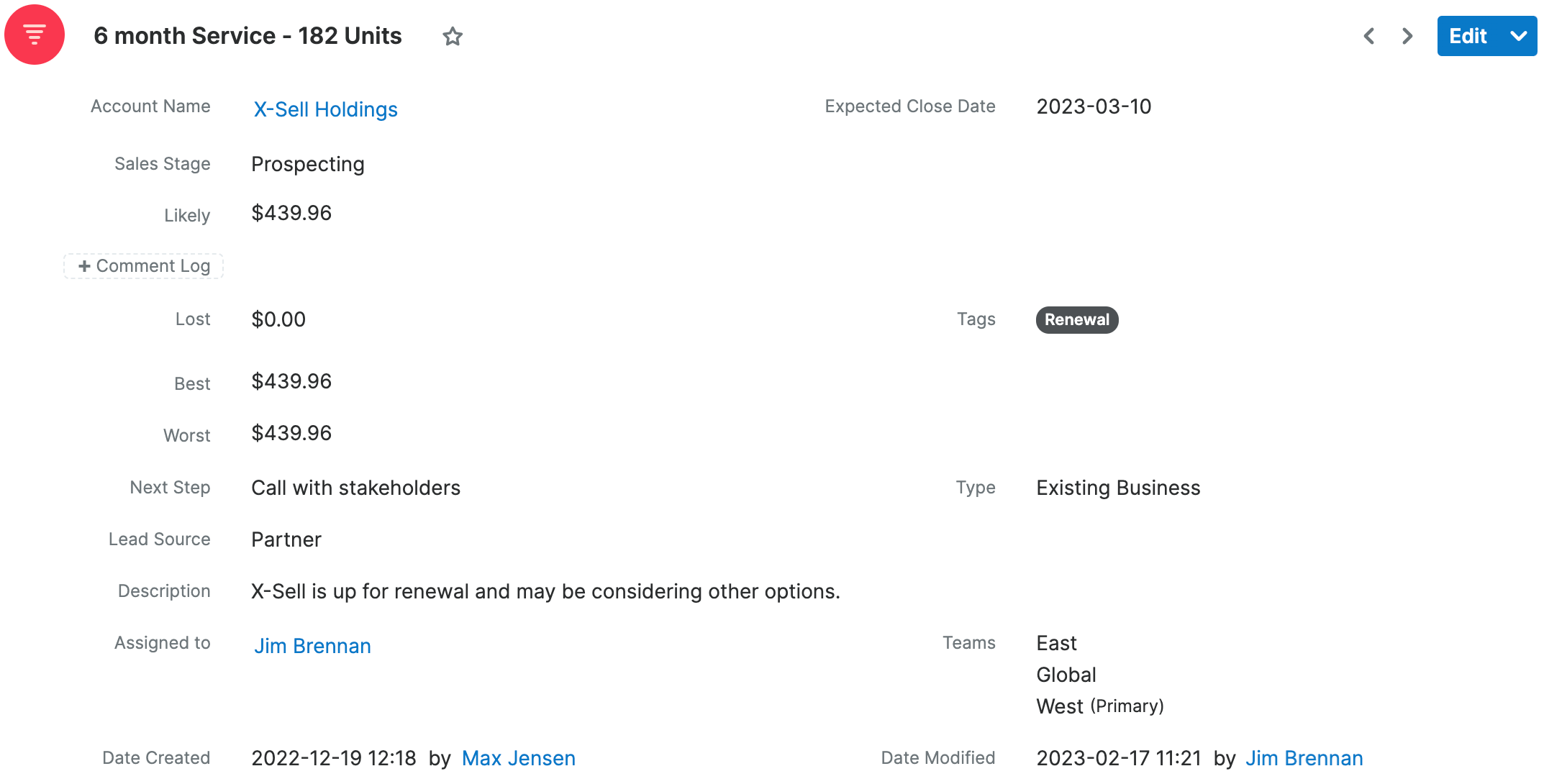
Task: Expand the Comment Log section
Action: [153, 266]
